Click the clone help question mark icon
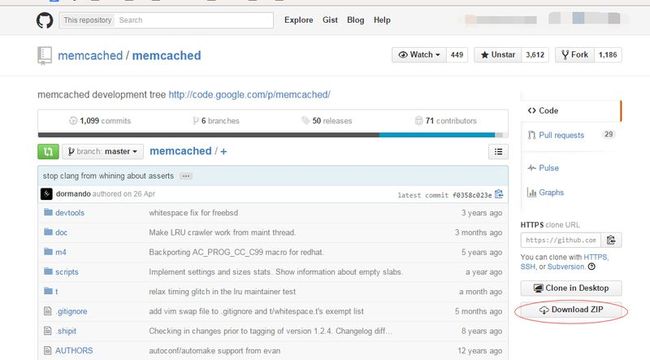 pos(592,267)
